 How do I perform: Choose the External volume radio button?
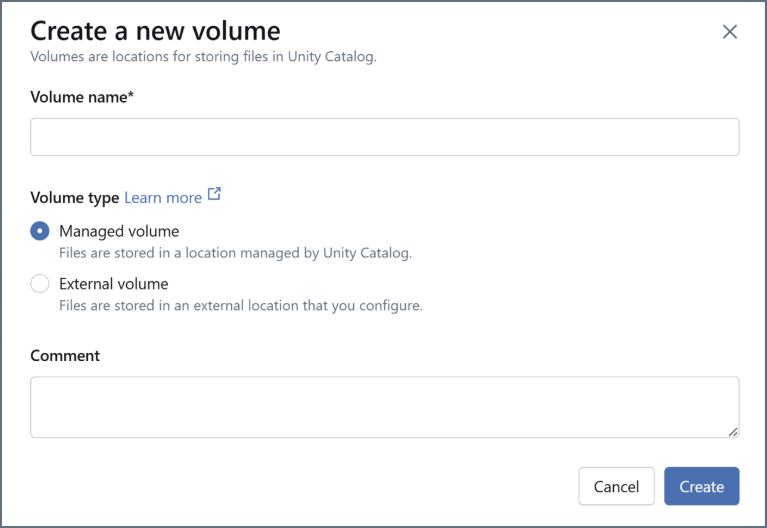(x=40, y=284)
